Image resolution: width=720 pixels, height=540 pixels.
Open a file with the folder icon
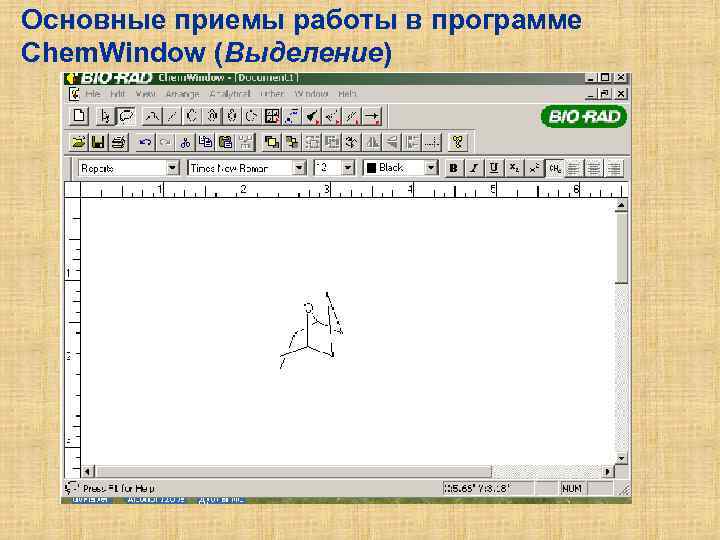[79, 142]
